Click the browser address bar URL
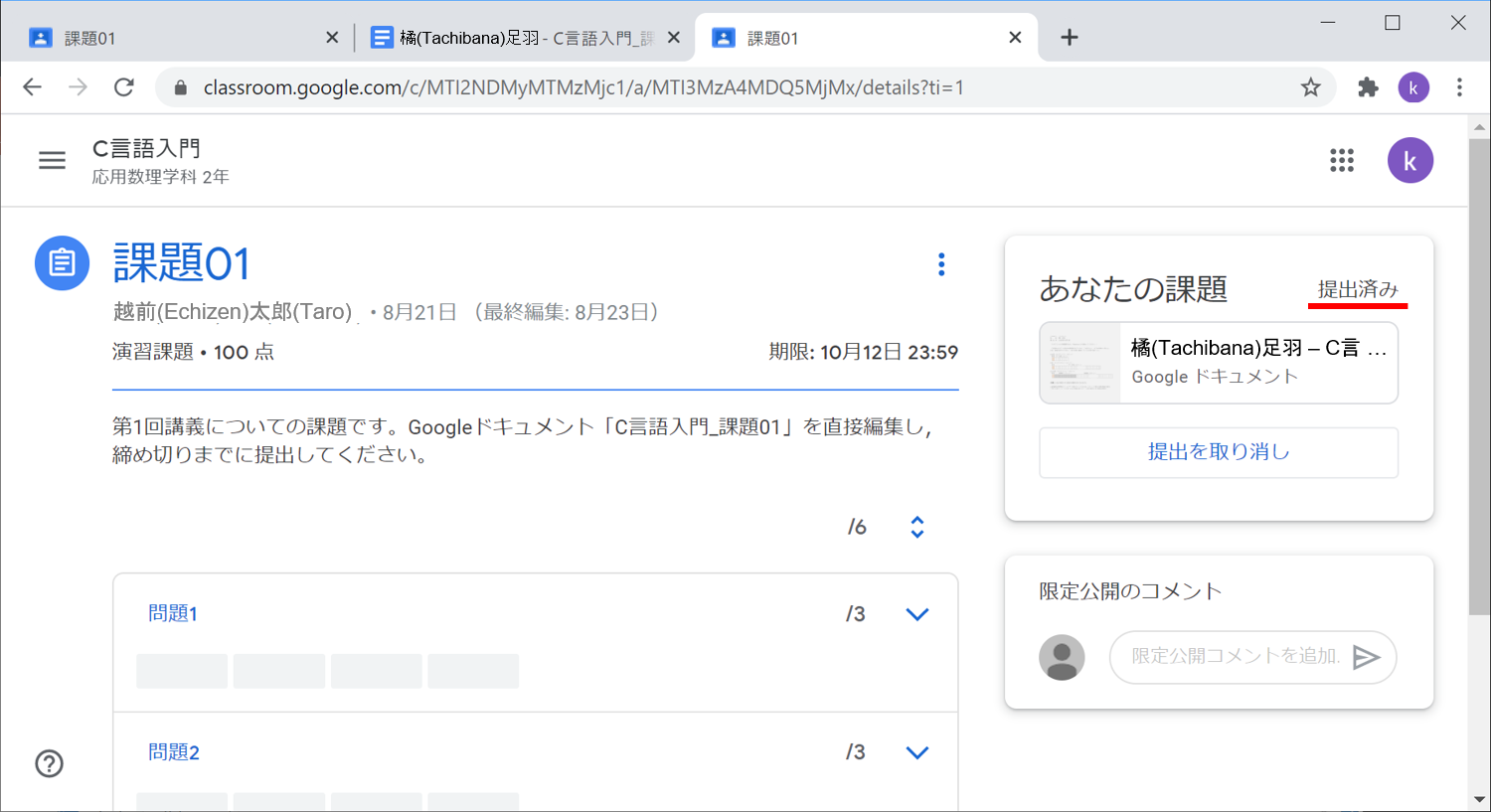The width and height of the screenshot is (1491, 812). (583, 87)
